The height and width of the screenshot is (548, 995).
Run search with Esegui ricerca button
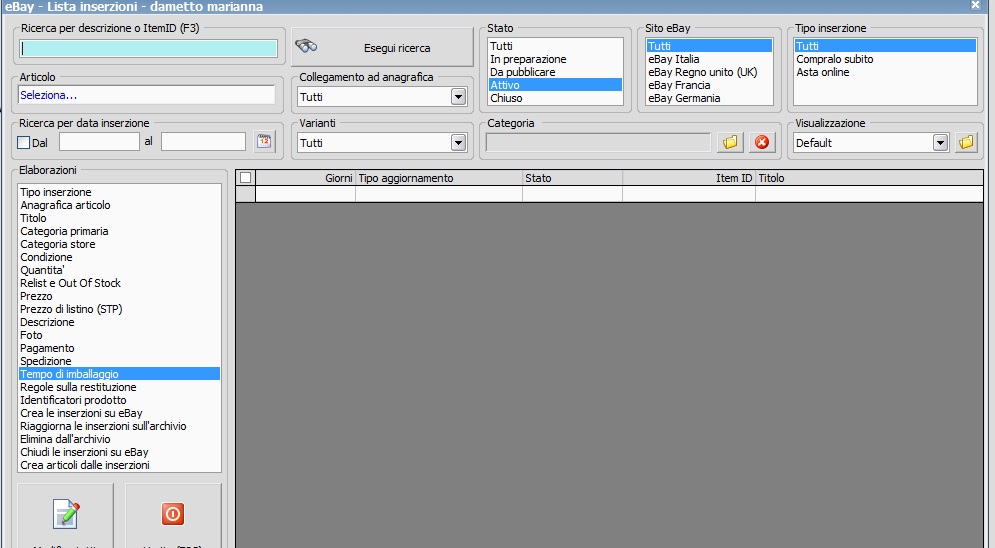pyautogui.click(x=383, y=47)
